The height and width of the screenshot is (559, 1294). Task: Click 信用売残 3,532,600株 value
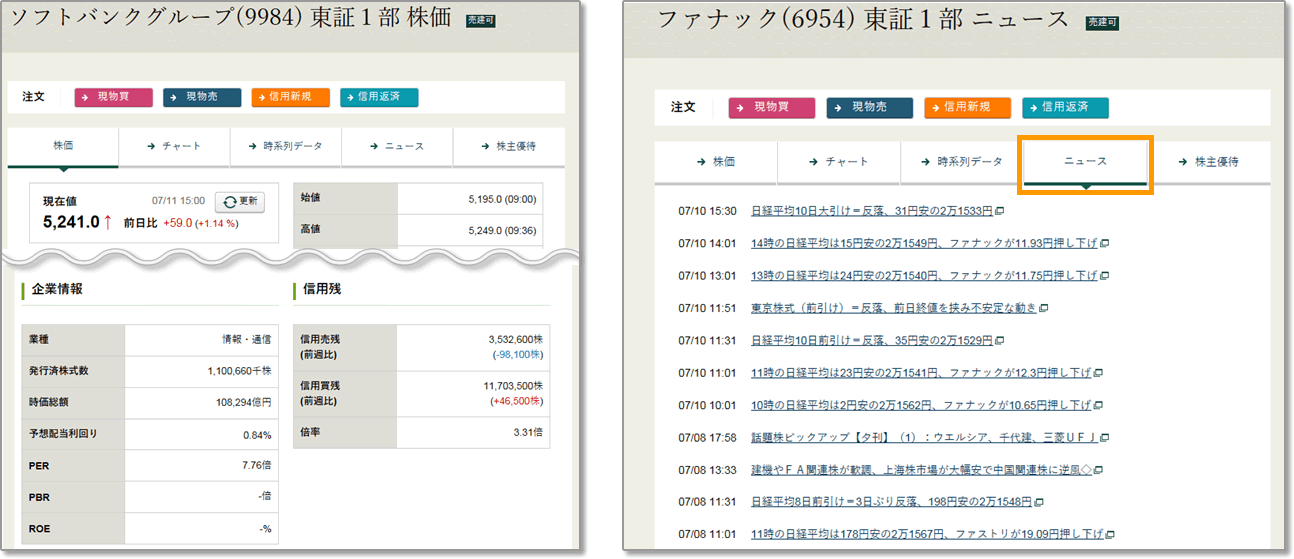(x=515, y=340)
